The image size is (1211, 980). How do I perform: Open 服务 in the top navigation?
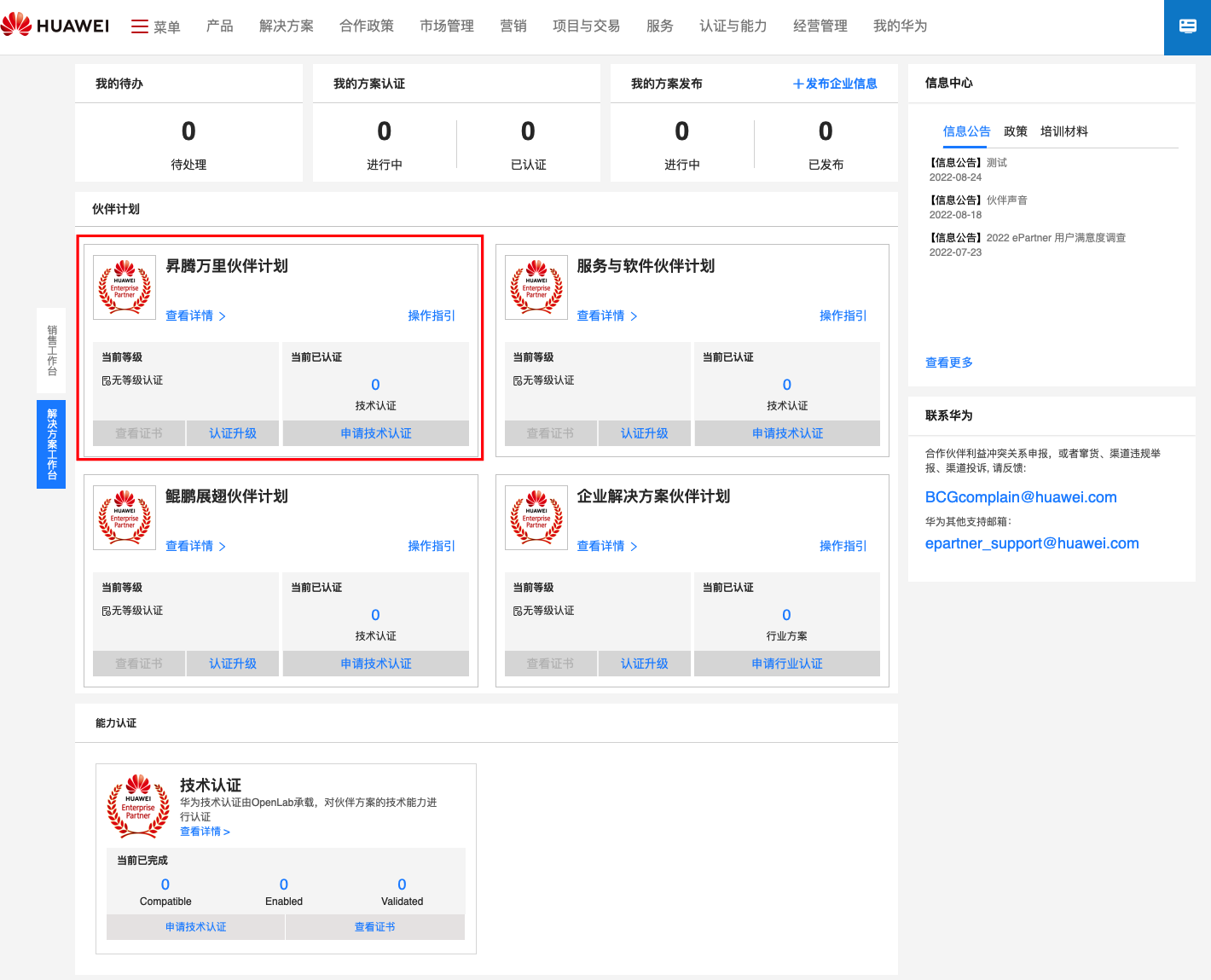(x=660, y=26)
